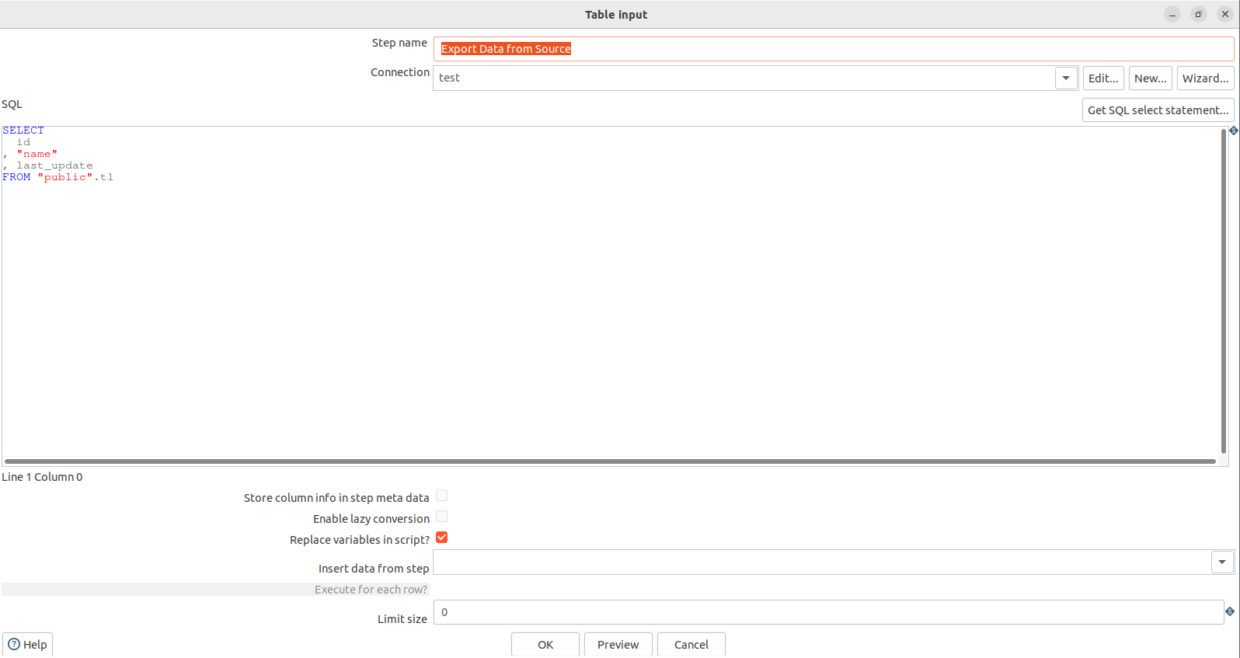Edit the test connection
This screenshot has width=1240, height=658.
(x=1103, y=77)
